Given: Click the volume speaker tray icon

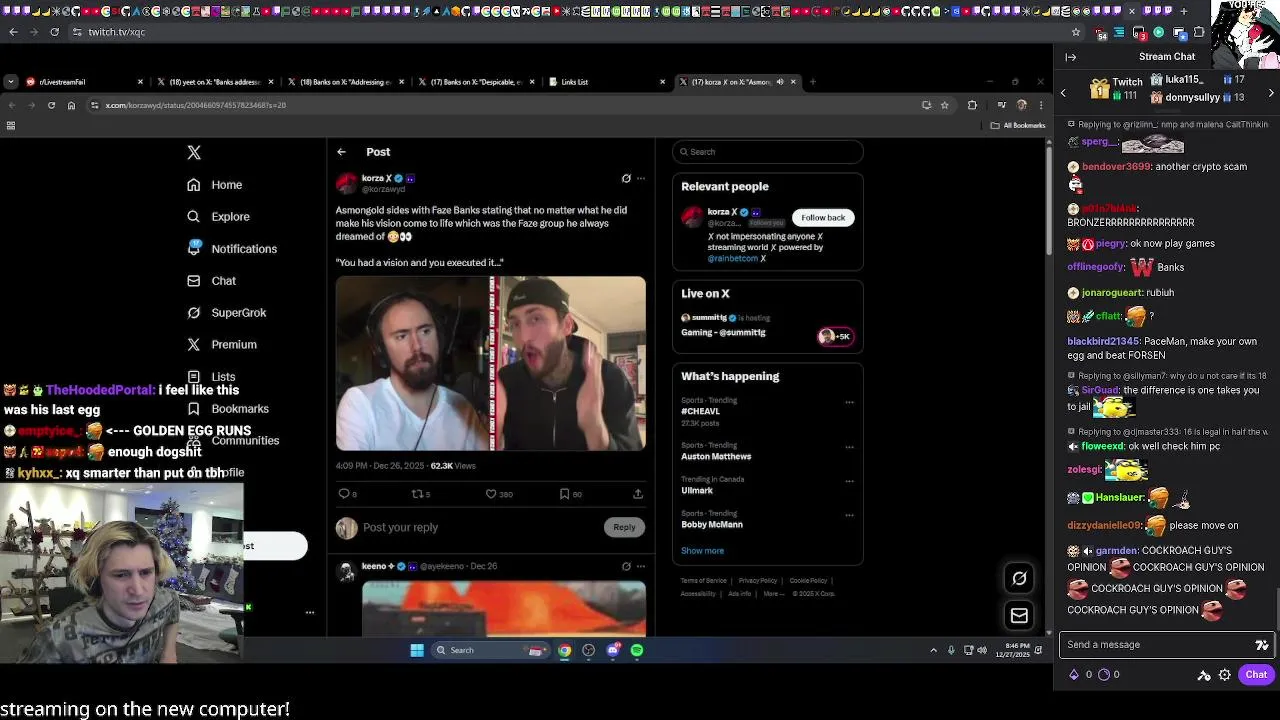Looking at the screenshot, I should coord(981,651).
